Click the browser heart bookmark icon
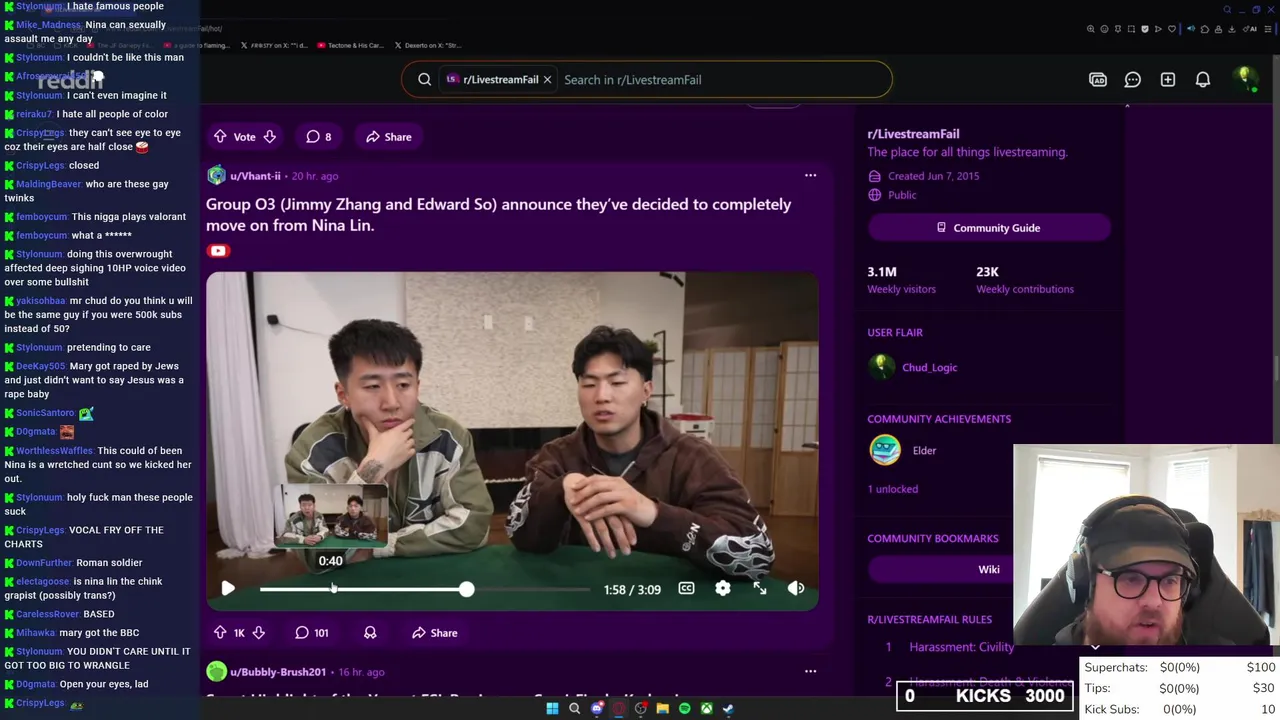 [1172, 29]
